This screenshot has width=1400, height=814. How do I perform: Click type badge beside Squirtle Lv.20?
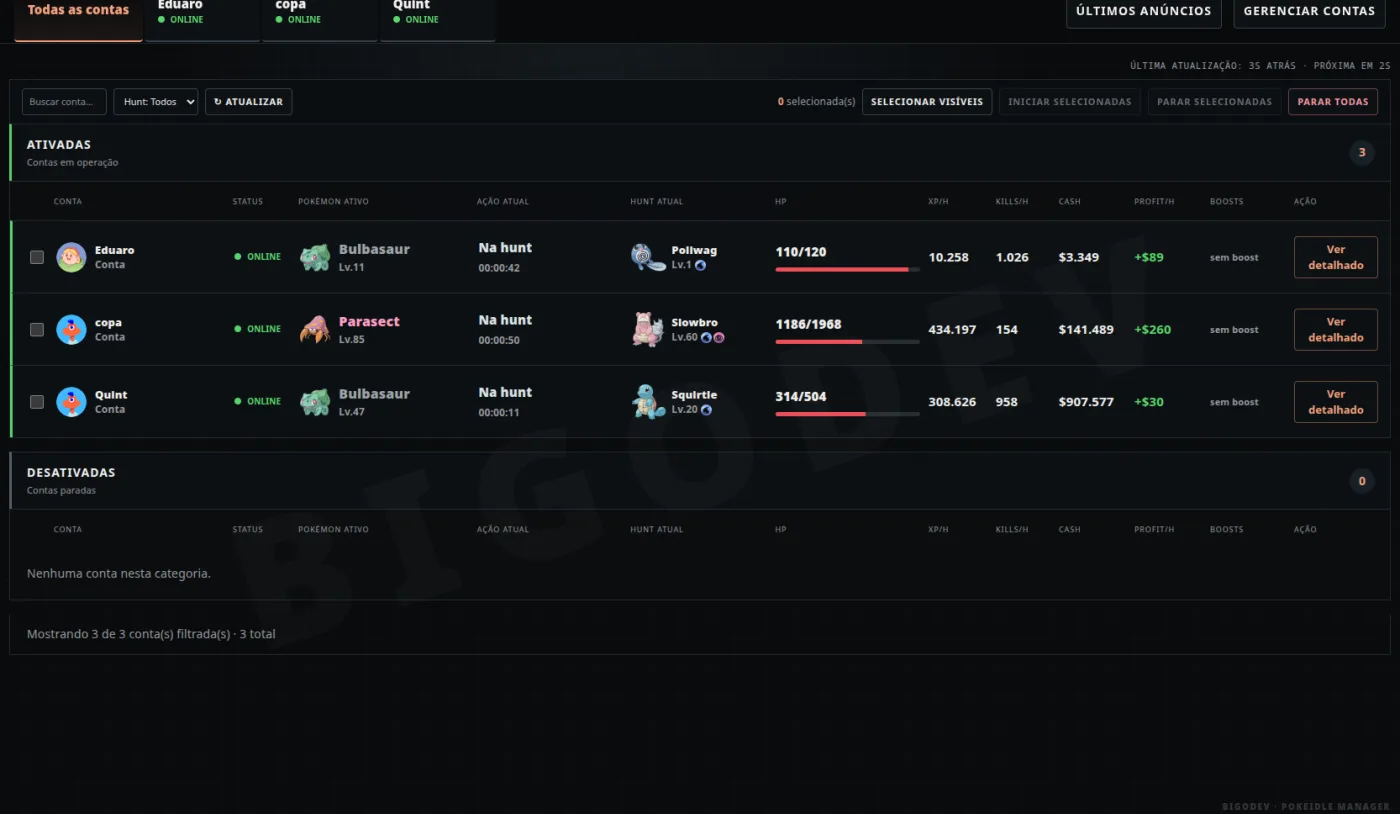click(x=706, y=409)
